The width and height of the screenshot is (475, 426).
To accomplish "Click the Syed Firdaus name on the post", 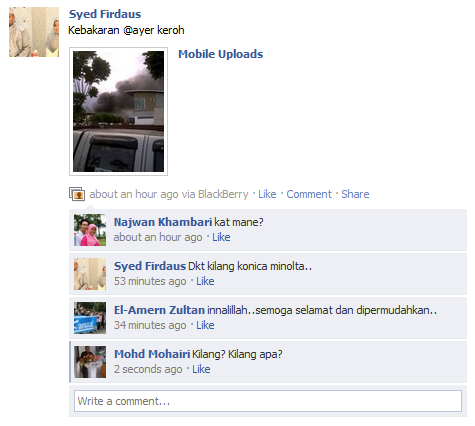I will [105, 14].
